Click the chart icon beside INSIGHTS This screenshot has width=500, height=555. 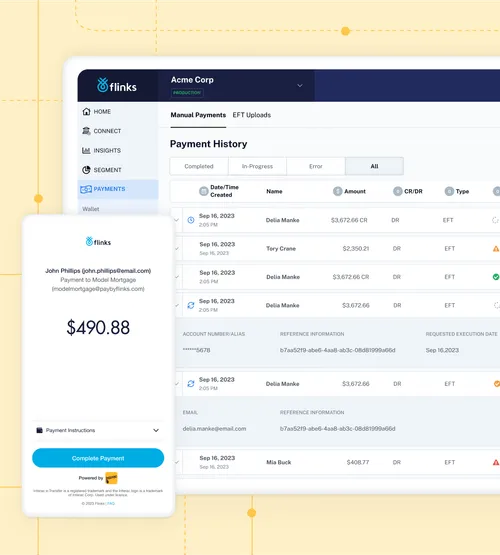[x=86, y=150]
